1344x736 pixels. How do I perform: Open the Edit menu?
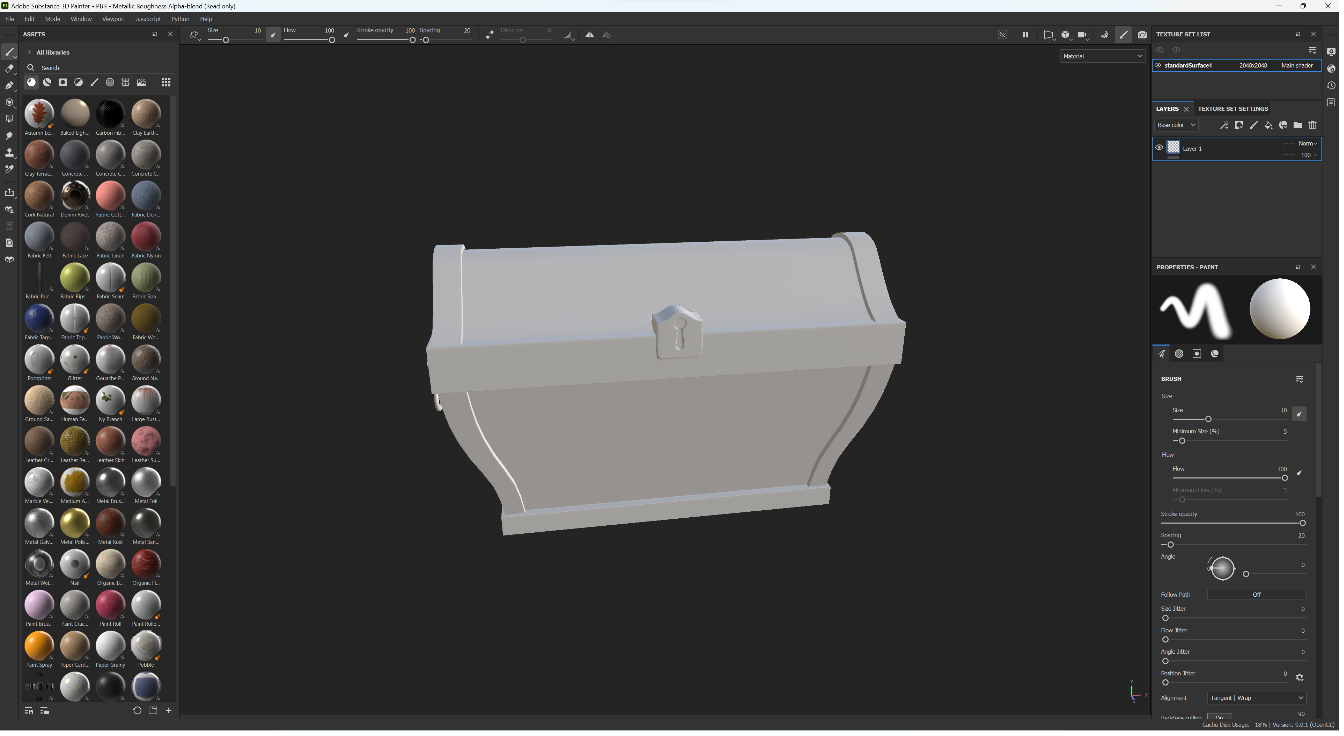pyautogui.click(x=30, y=19)
